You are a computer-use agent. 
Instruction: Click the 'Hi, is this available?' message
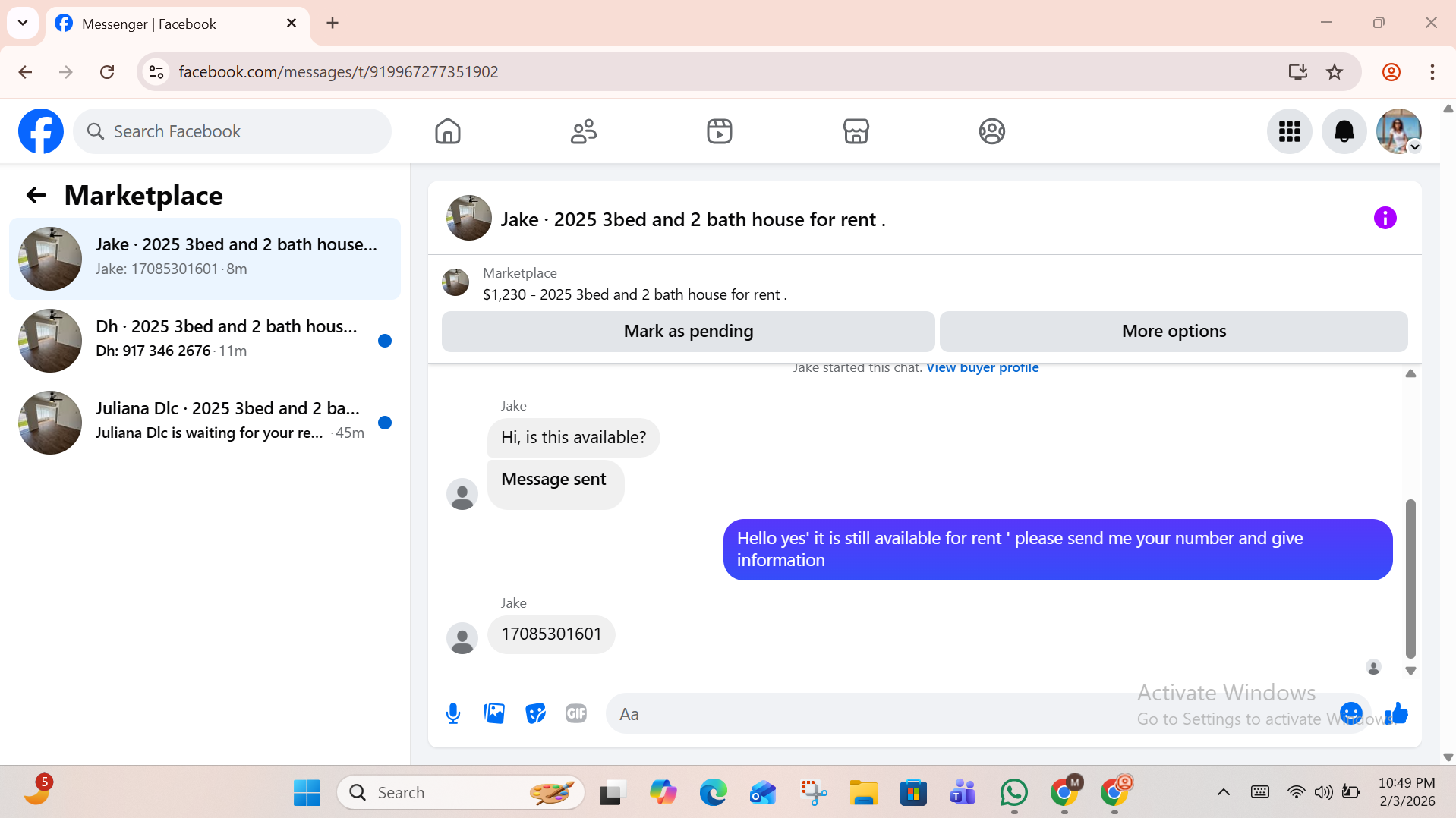[573, 438]
